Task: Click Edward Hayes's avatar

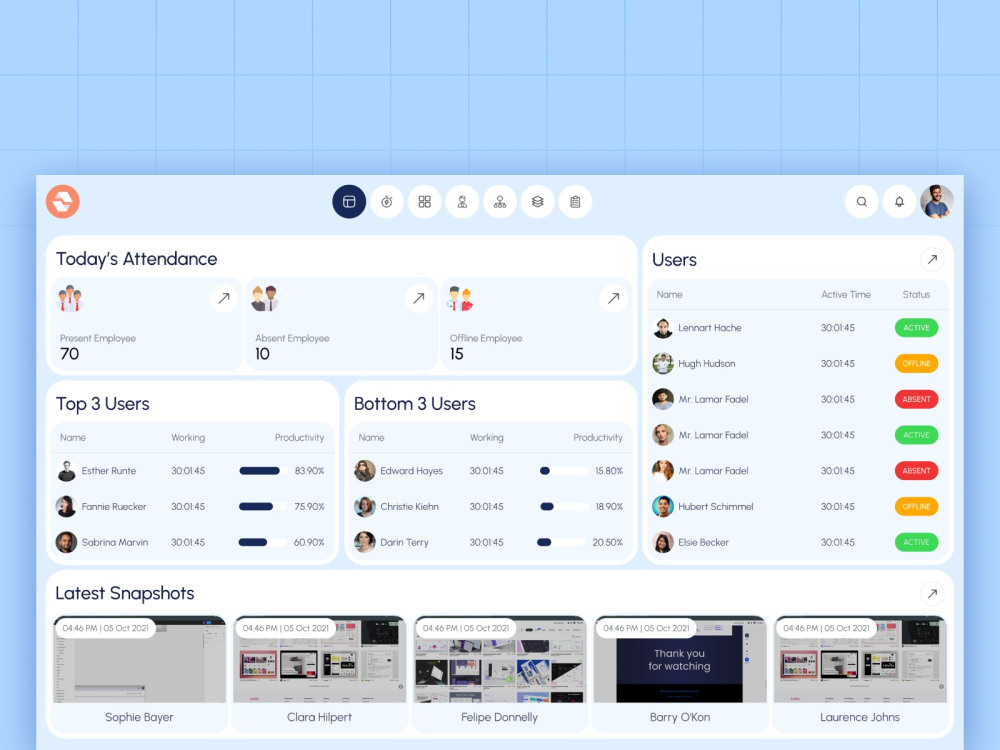Action: click(x=365, y=471)
